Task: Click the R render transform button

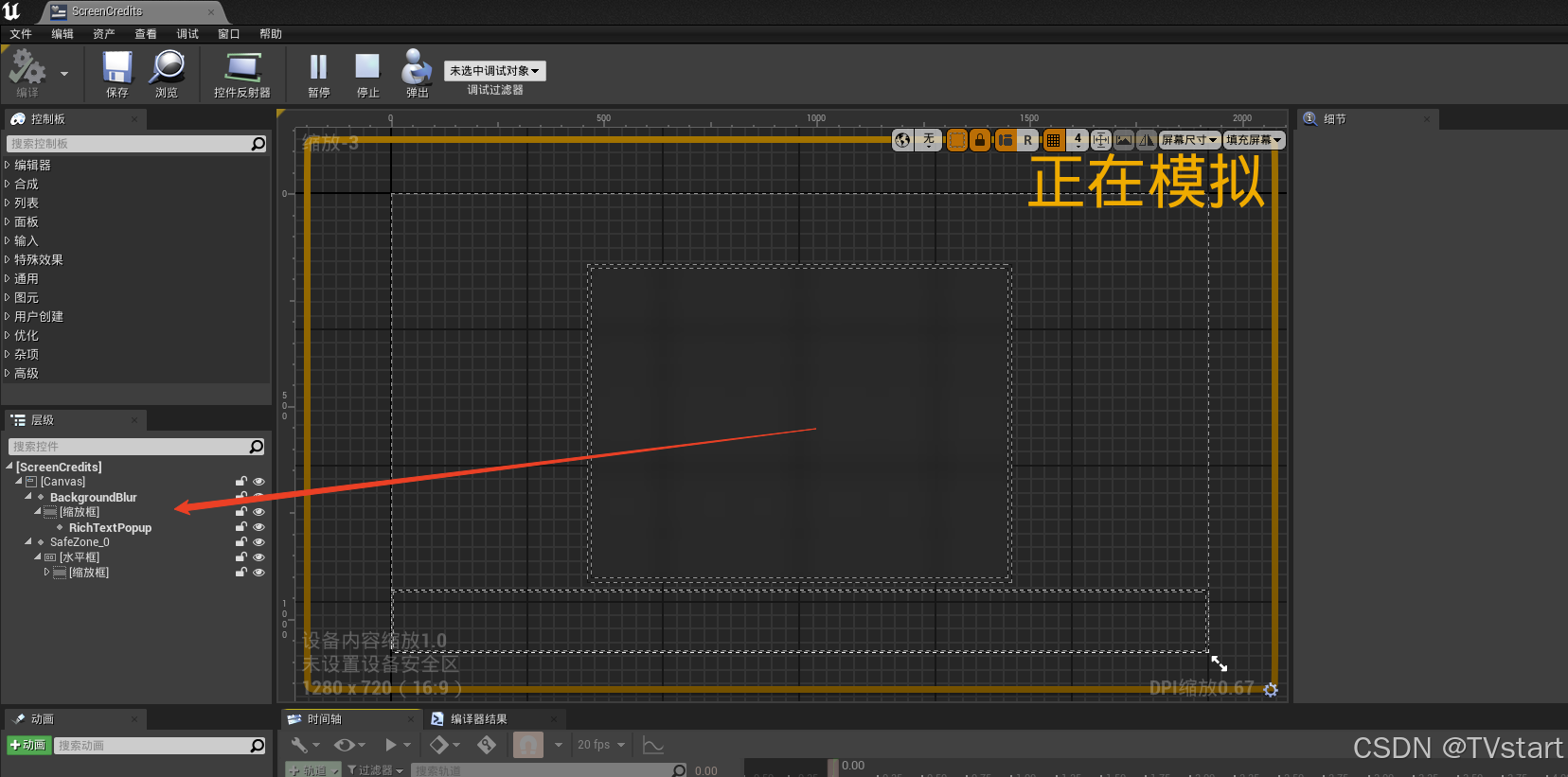Action: (x=1027, y=140)
